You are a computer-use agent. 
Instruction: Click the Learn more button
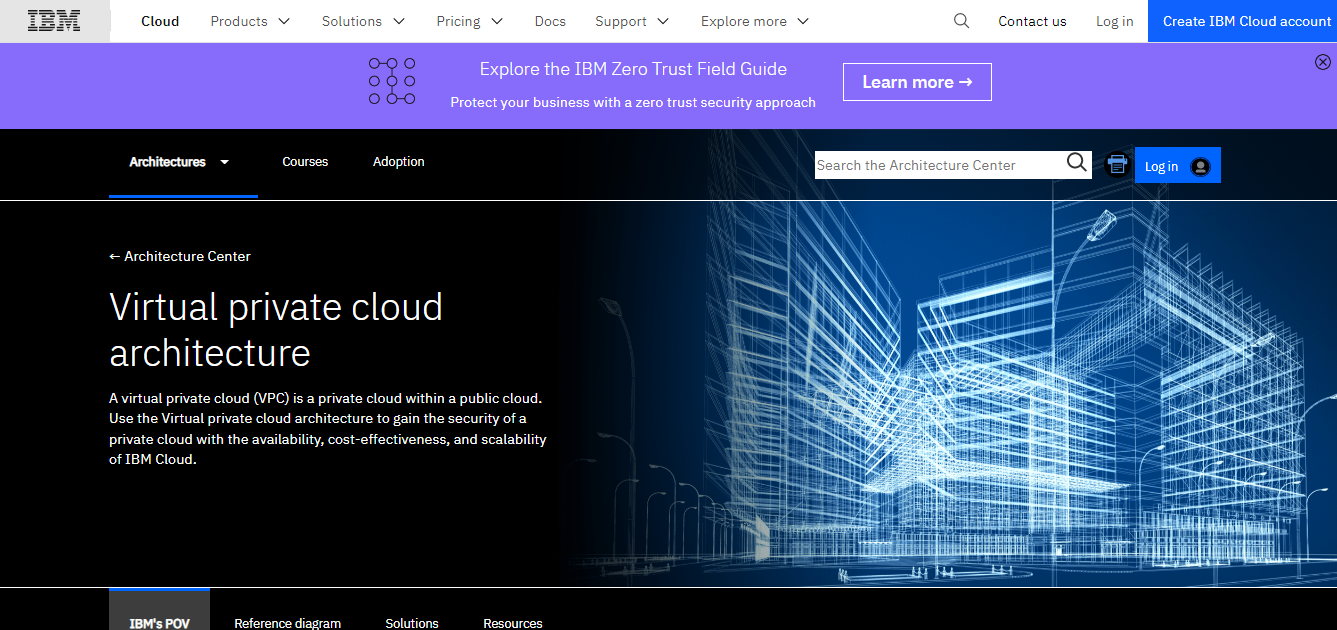point(917,82)
